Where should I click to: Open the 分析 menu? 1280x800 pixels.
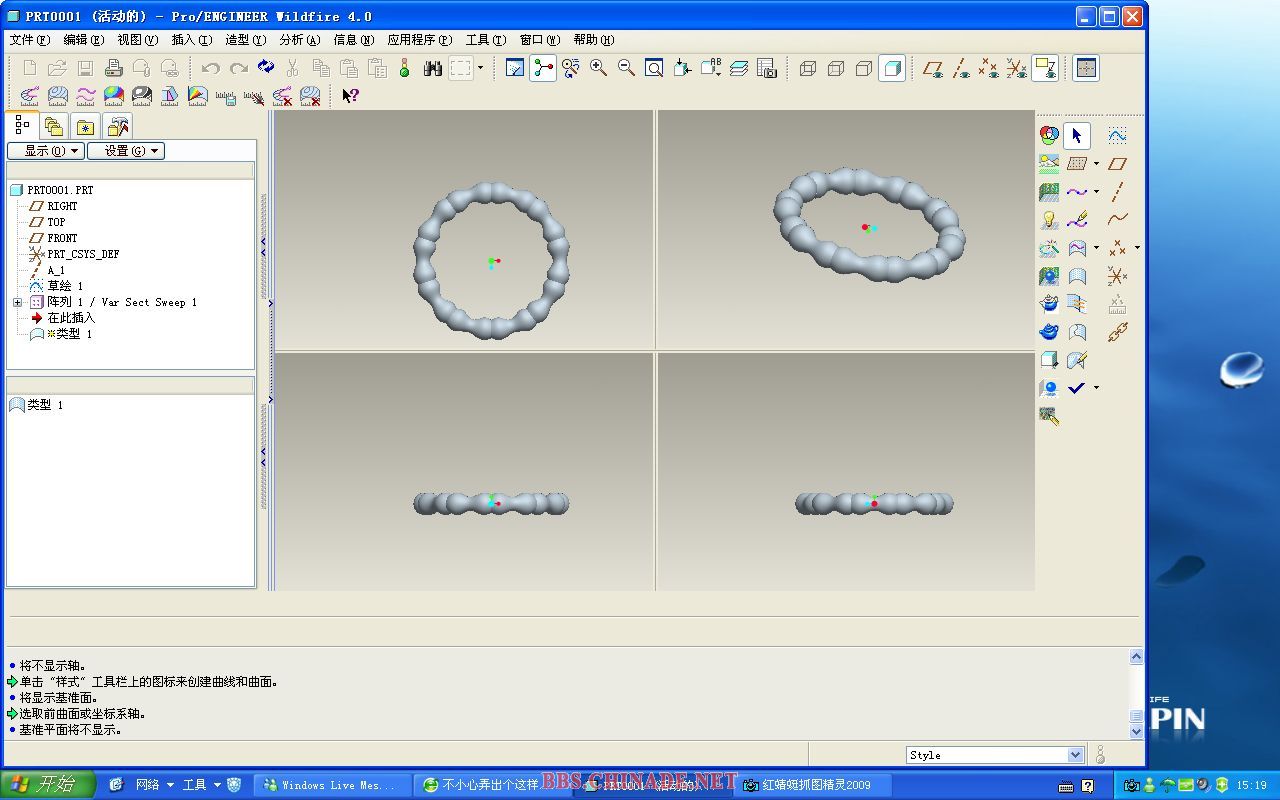pyautogui.click(x=299, y=40)
